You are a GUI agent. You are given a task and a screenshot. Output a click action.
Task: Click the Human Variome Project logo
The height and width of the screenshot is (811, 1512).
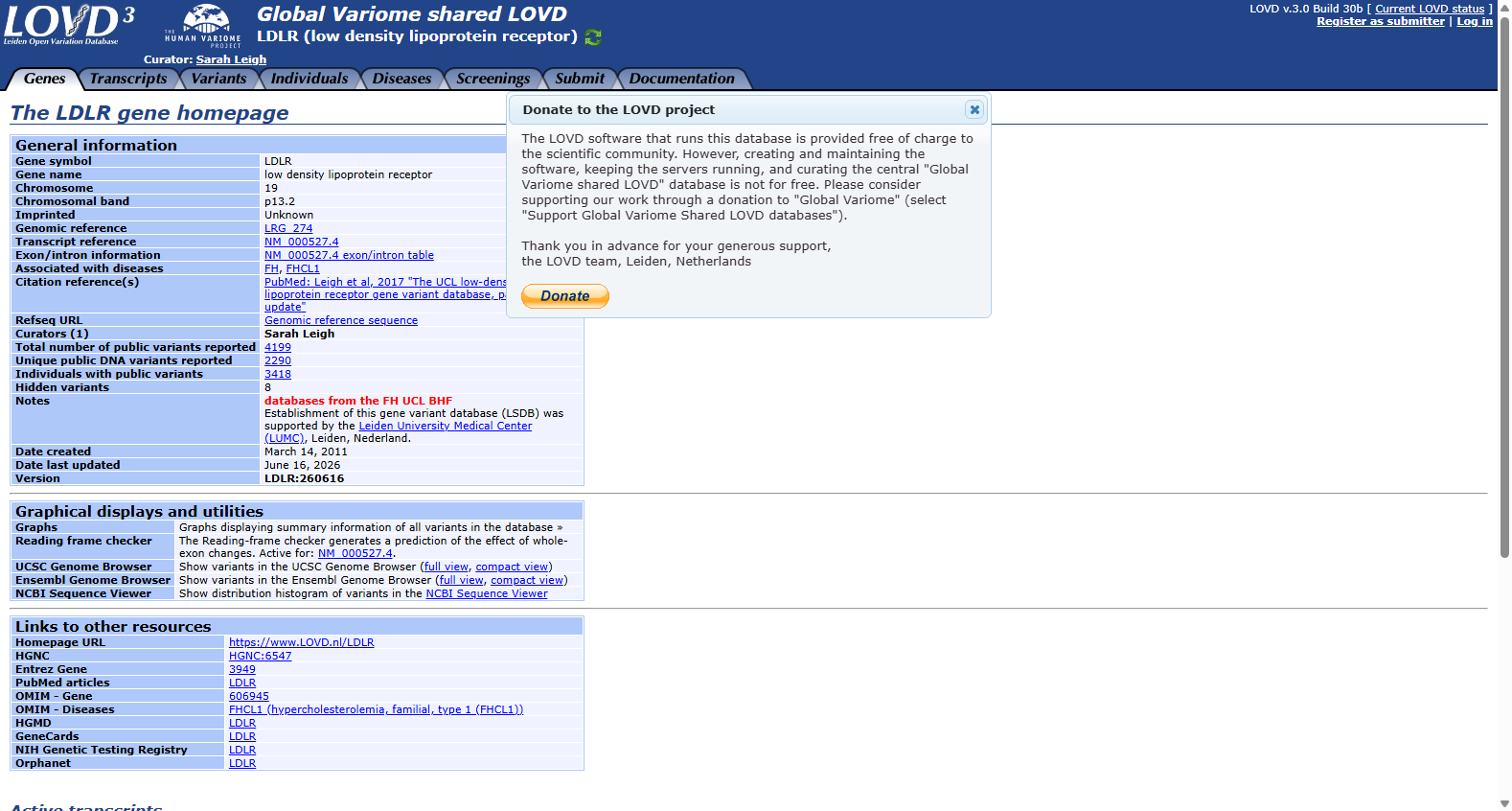click(202, 26)
